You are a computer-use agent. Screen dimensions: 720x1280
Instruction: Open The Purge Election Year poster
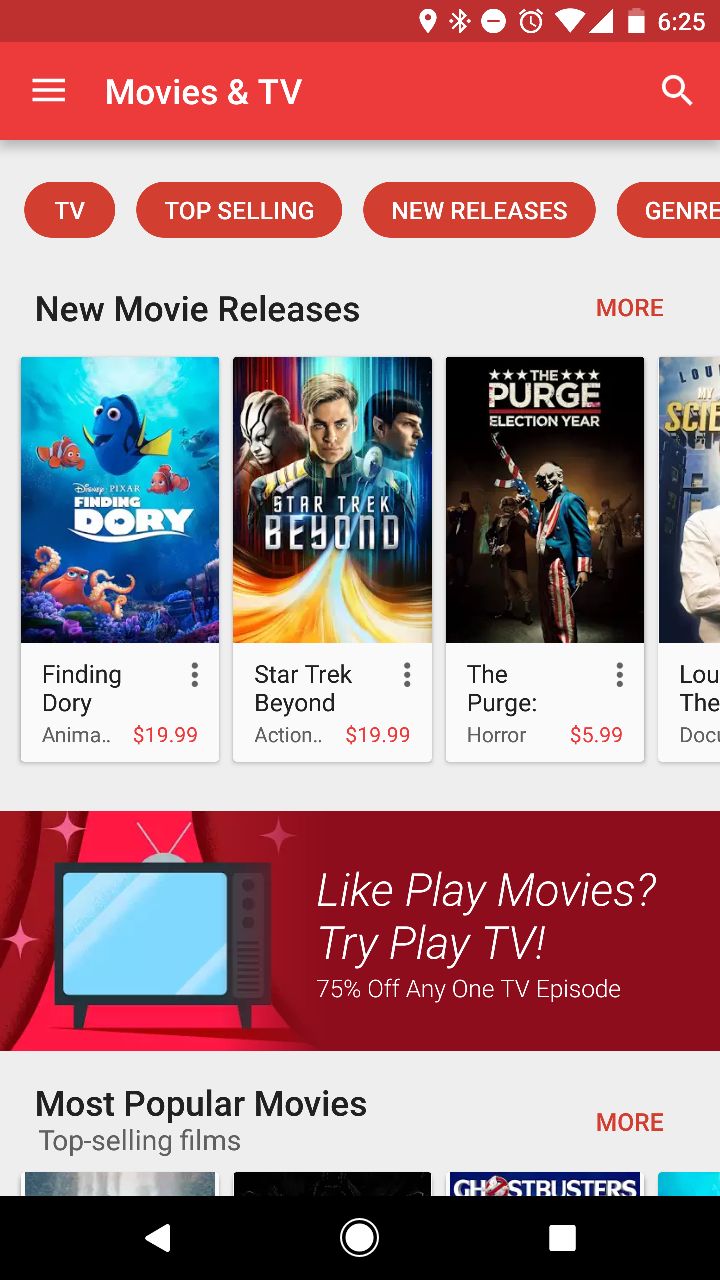coord(545,500)
